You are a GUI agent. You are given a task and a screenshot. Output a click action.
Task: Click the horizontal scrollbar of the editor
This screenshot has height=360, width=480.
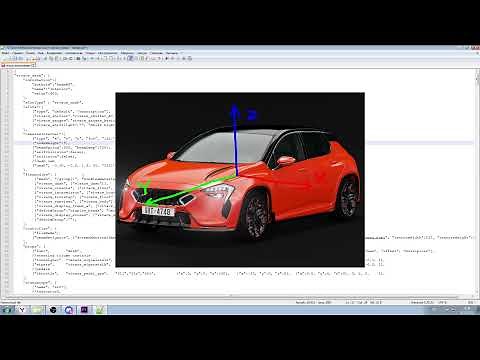233,296
